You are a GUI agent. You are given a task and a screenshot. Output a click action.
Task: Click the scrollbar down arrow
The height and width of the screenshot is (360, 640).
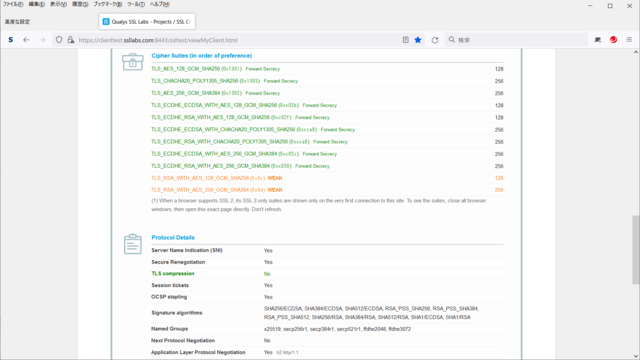636,356
